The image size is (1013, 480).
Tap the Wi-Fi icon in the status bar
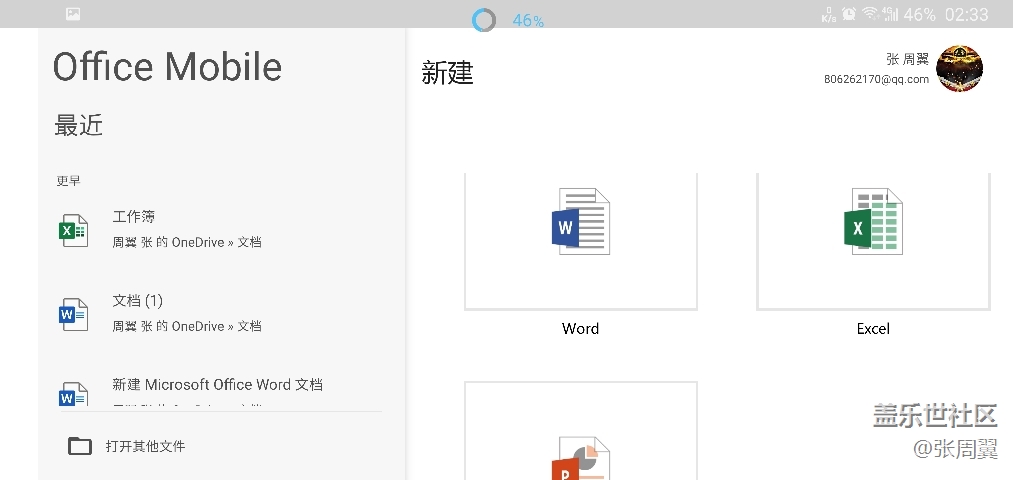pos(870,14)
